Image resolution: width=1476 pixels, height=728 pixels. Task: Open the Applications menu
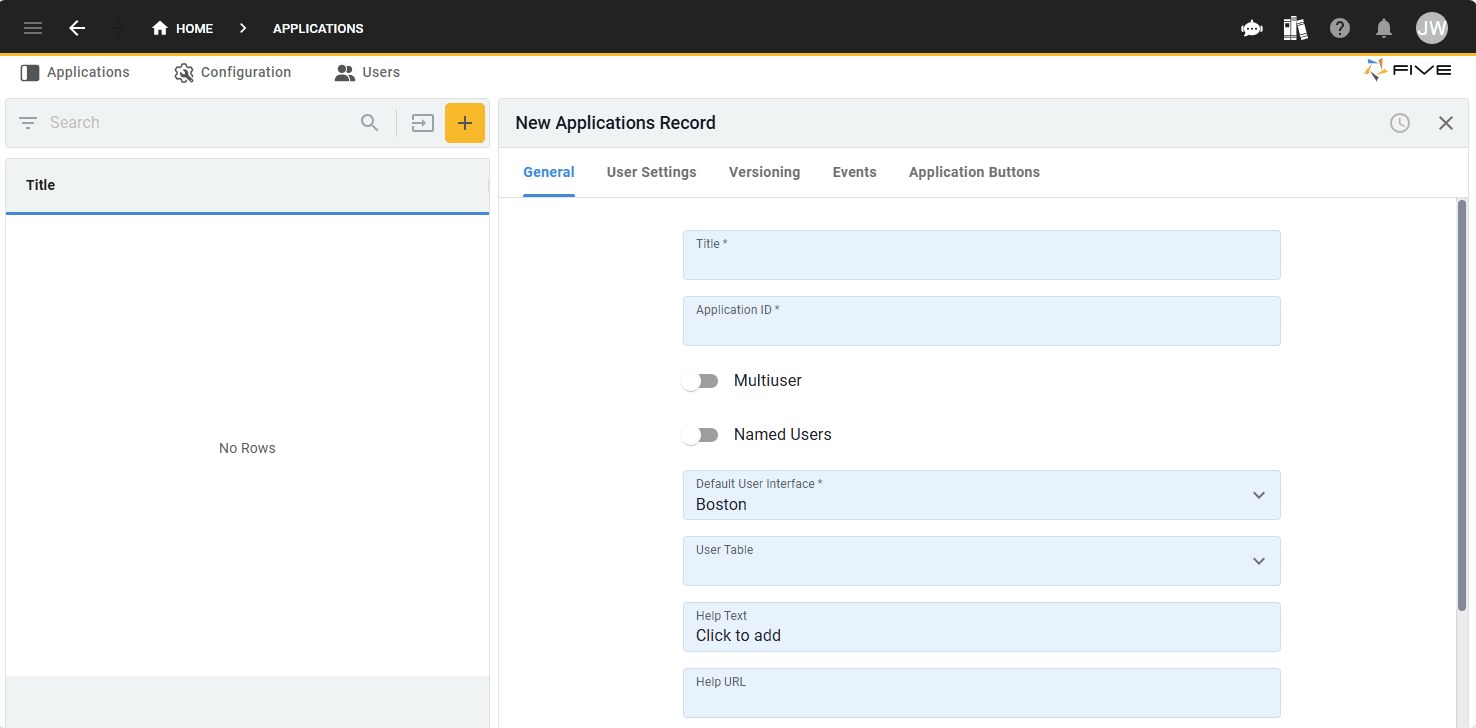pyautogui.click(x=75, y=72)
